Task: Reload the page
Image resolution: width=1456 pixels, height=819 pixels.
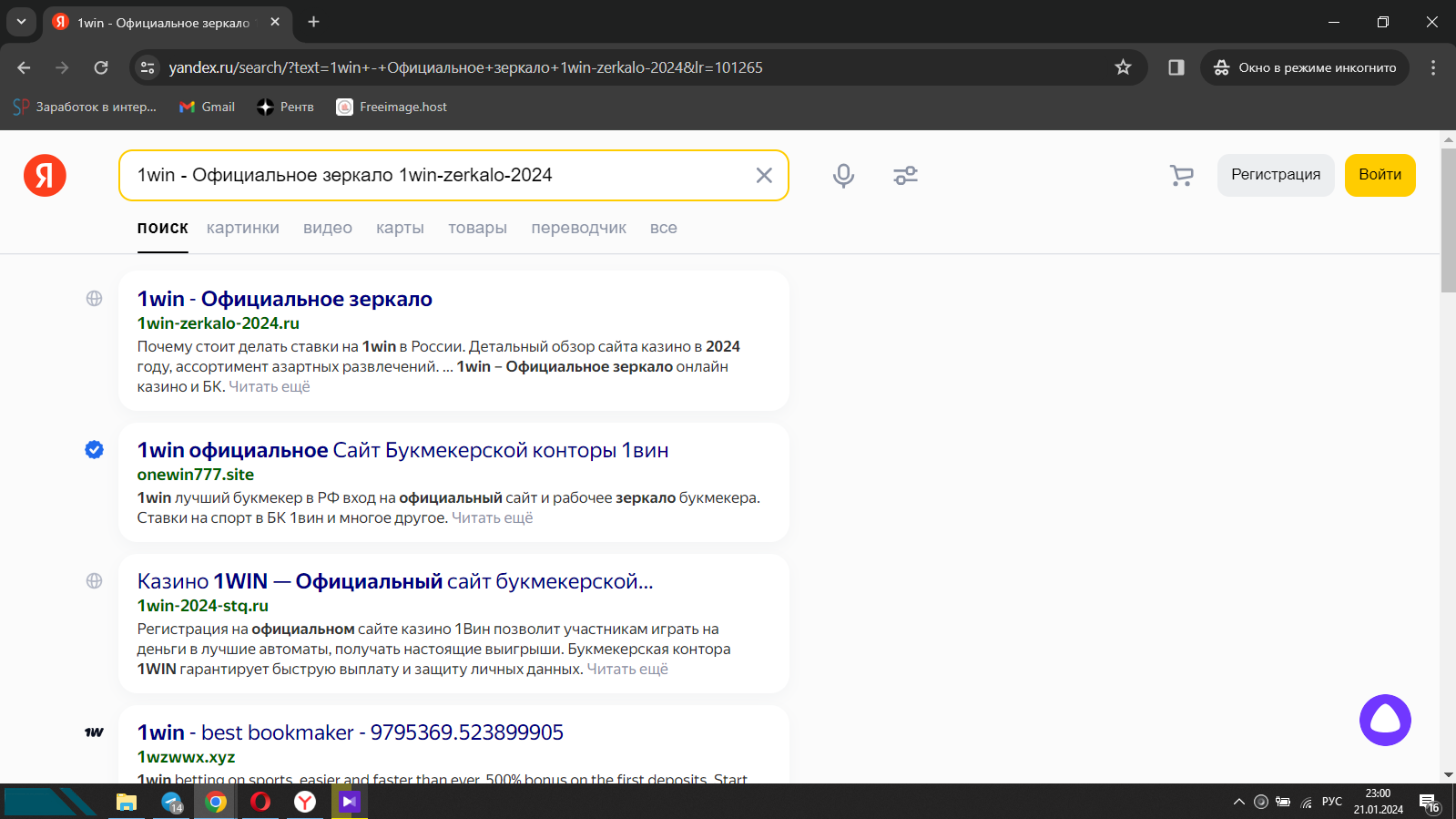Action: [101, 67]
